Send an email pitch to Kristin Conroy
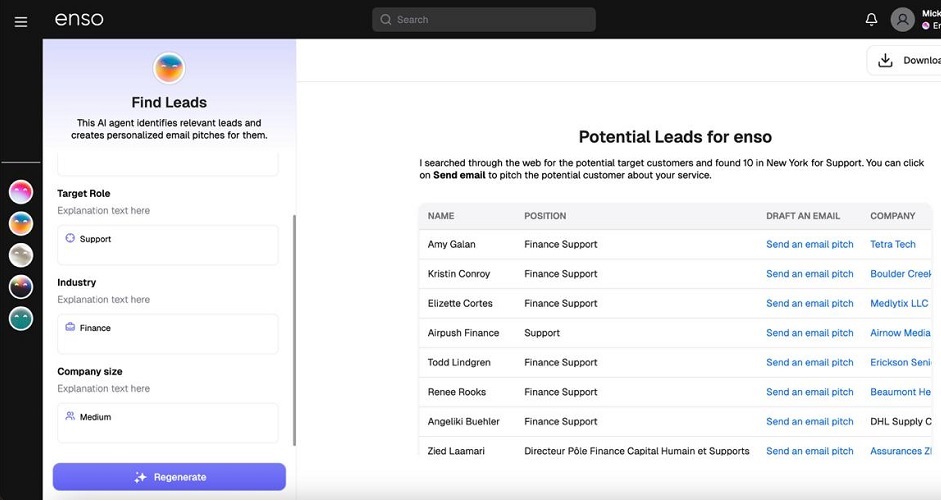The width and height of the screenshot is (941, 500). (x=810, y=274)
